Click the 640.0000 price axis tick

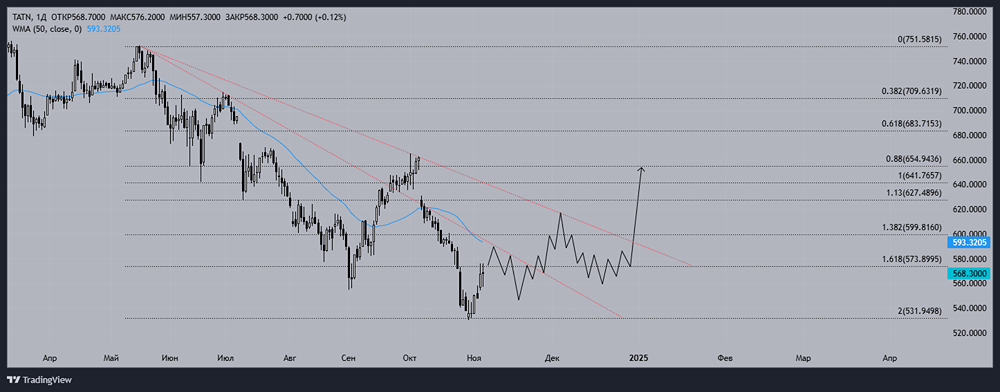(x=970, y=184)
